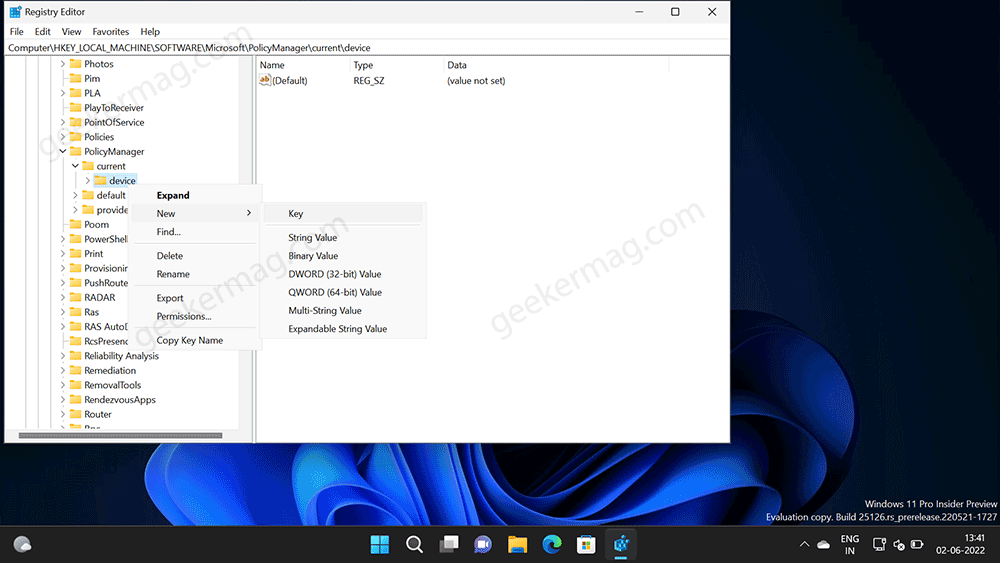Create a new Binary Value

344,256
